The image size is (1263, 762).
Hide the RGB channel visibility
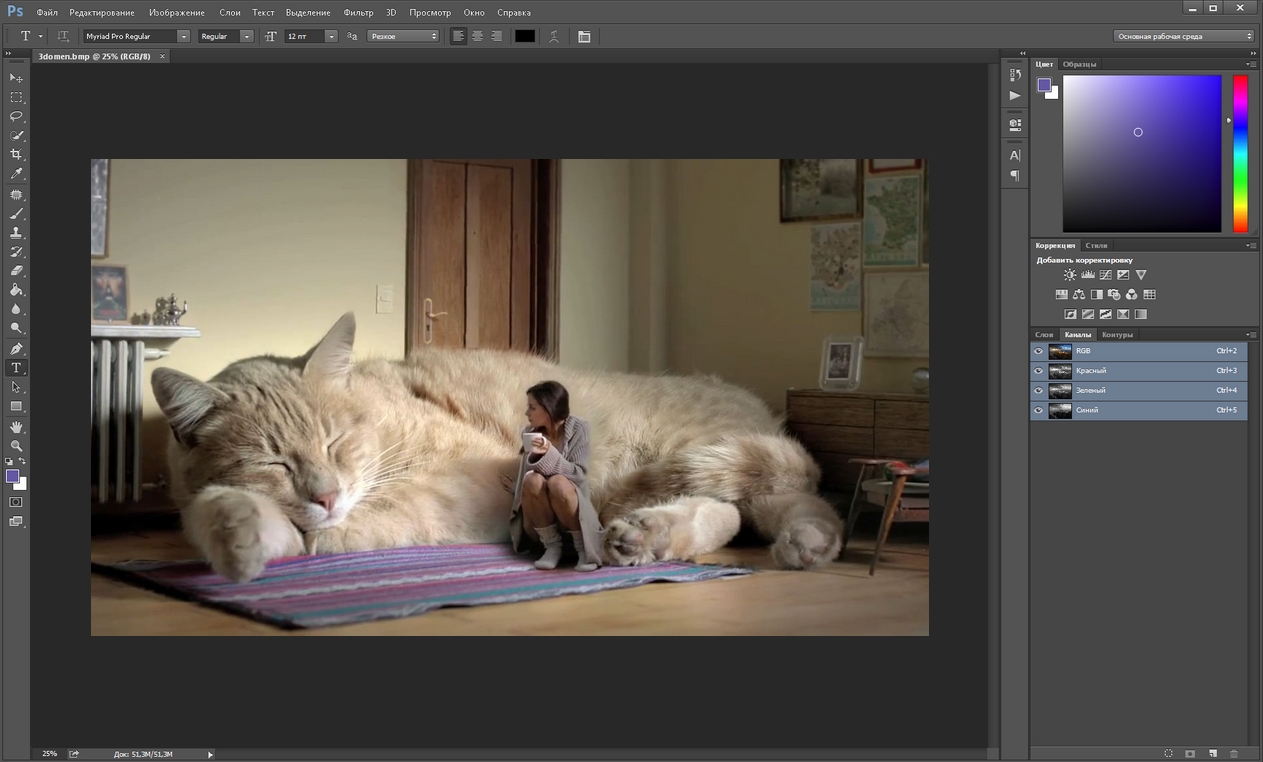coord(1038,352)
